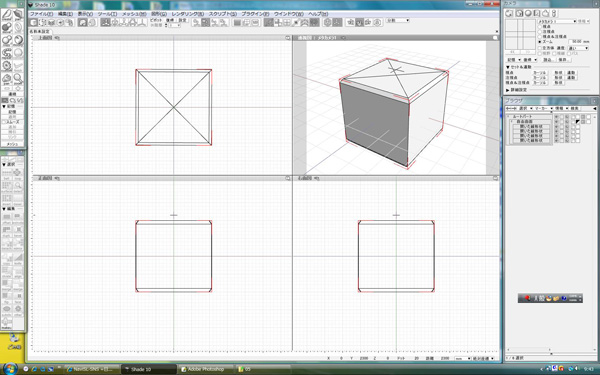This screenshot has width=600, height=375.
Task: Open the Windows Start menu orb
Action: pyautogui.click(x=10, y=368)
